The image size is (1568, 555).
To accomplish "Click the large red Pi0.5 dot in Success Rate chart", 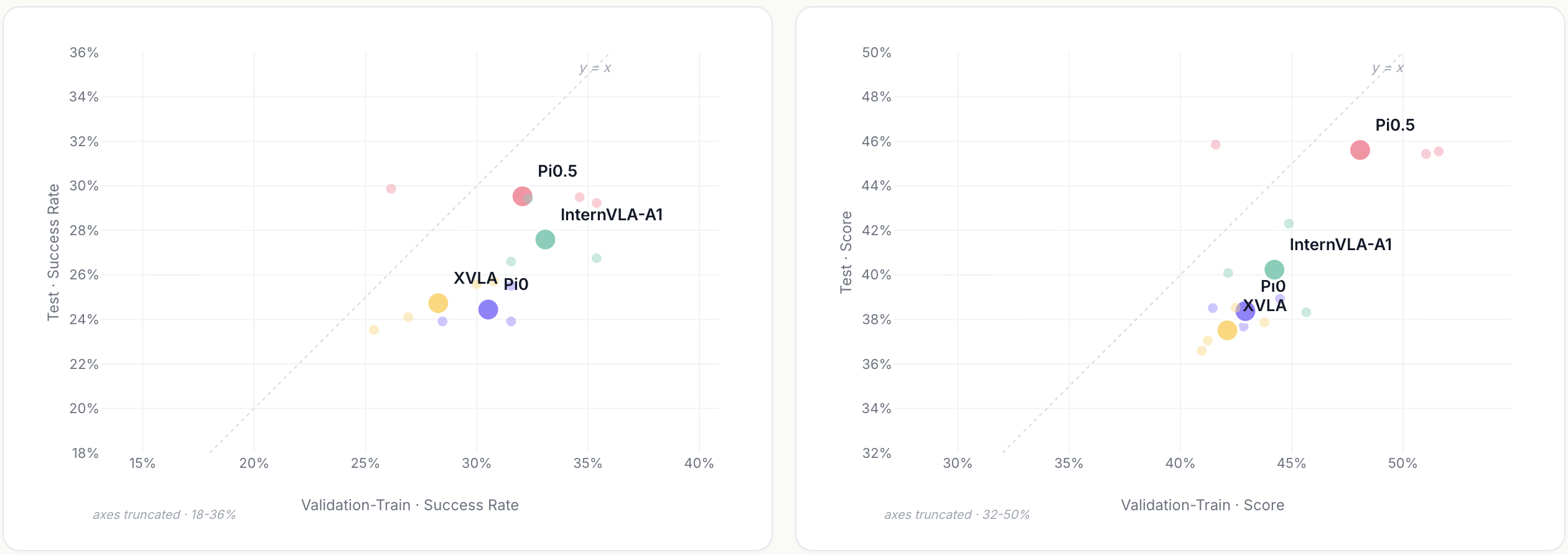I will (522, 197).
